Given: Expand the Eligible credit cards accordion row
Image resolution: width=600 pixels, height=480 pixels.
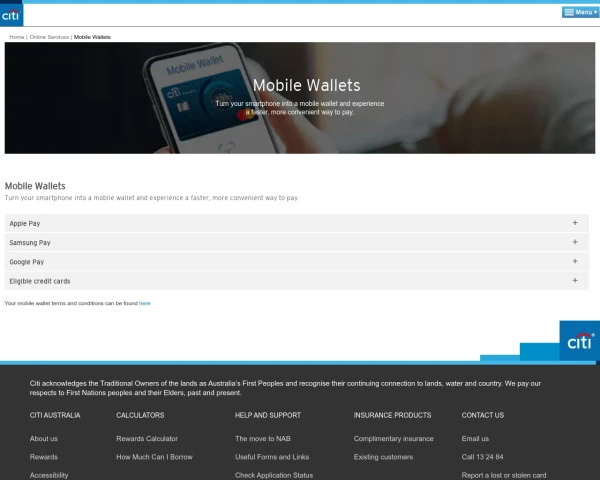Looking at the screenshot, I should pyautogui.click(x=297, y=281).
